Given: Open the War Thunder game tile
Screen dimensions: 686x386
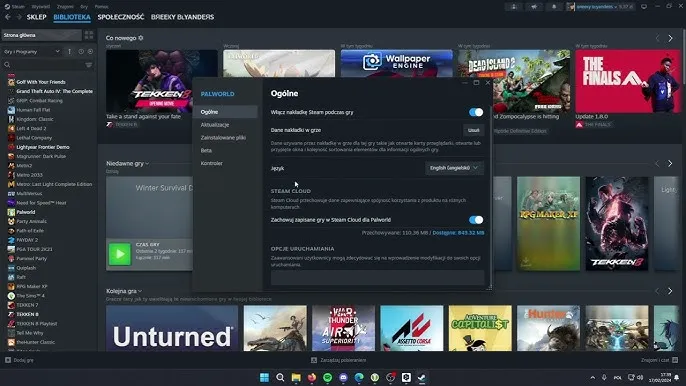Looking at the screenshot, I should point(343,328).
